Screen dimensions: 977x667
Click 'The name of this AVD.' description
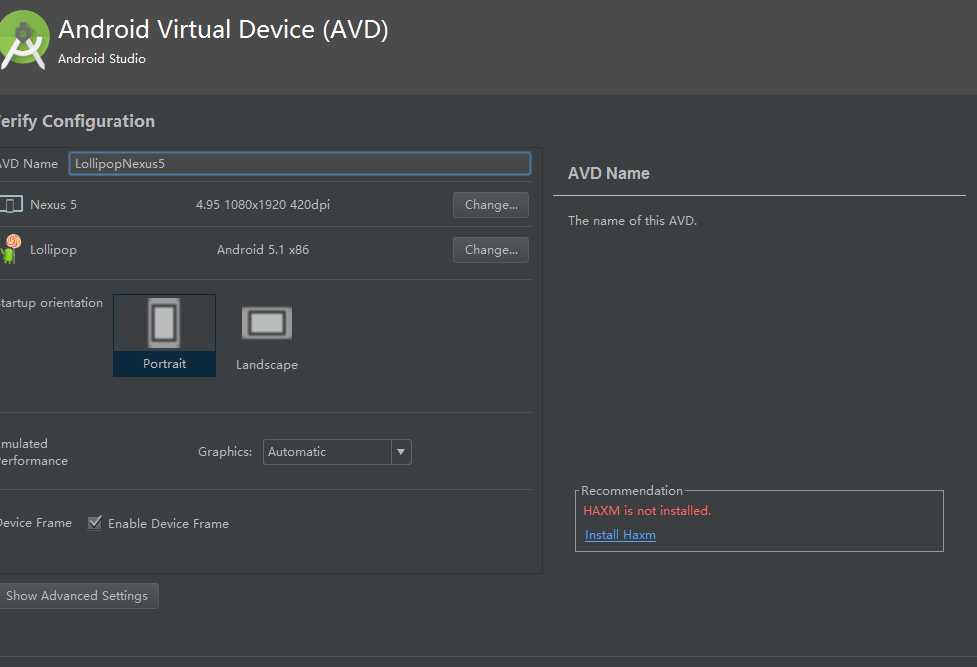pos(632,221)
